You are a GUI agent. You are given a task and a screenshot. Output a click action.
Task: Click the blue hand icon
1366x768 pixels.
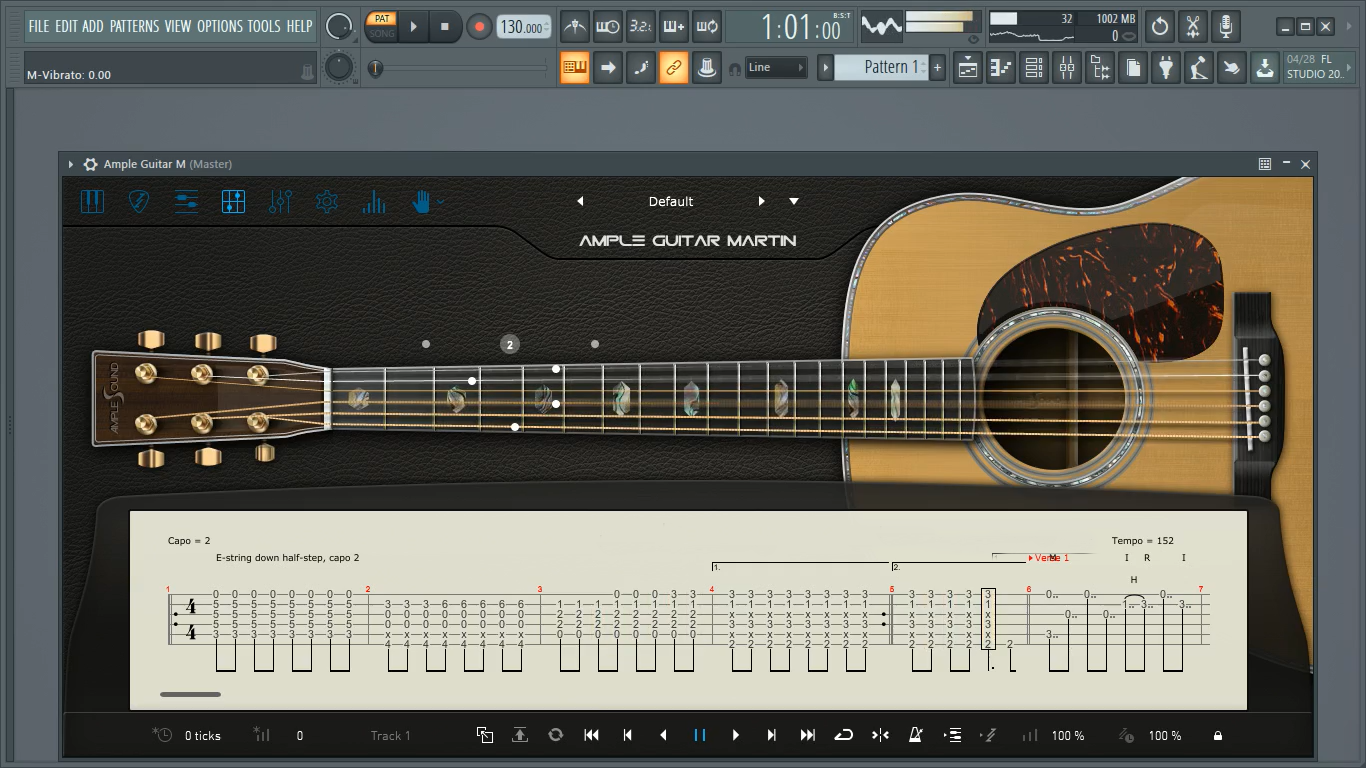coord(422,202)
